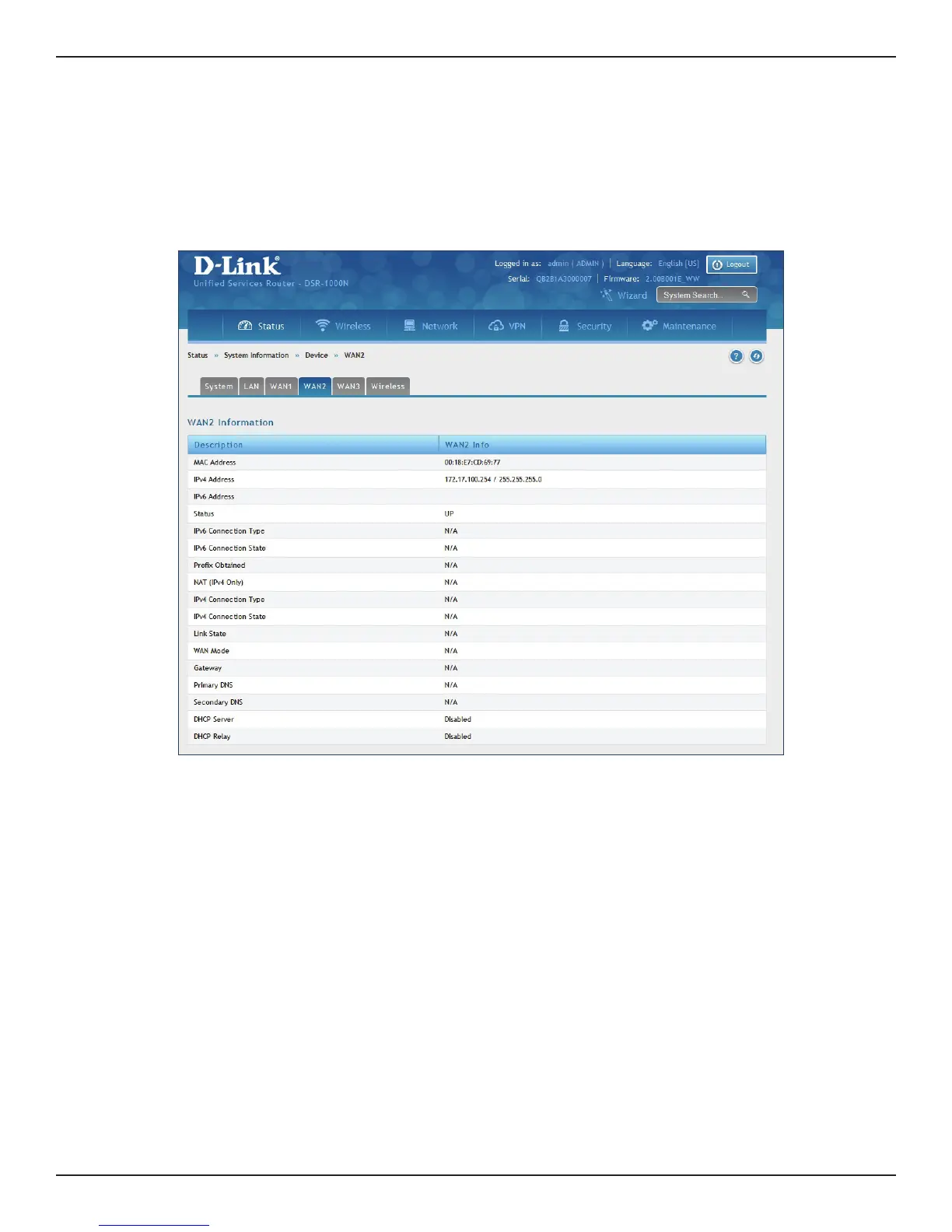
Task: Select MAC address value 00:18:E7:CD:69:77
Action: click(x=472, y=463)
